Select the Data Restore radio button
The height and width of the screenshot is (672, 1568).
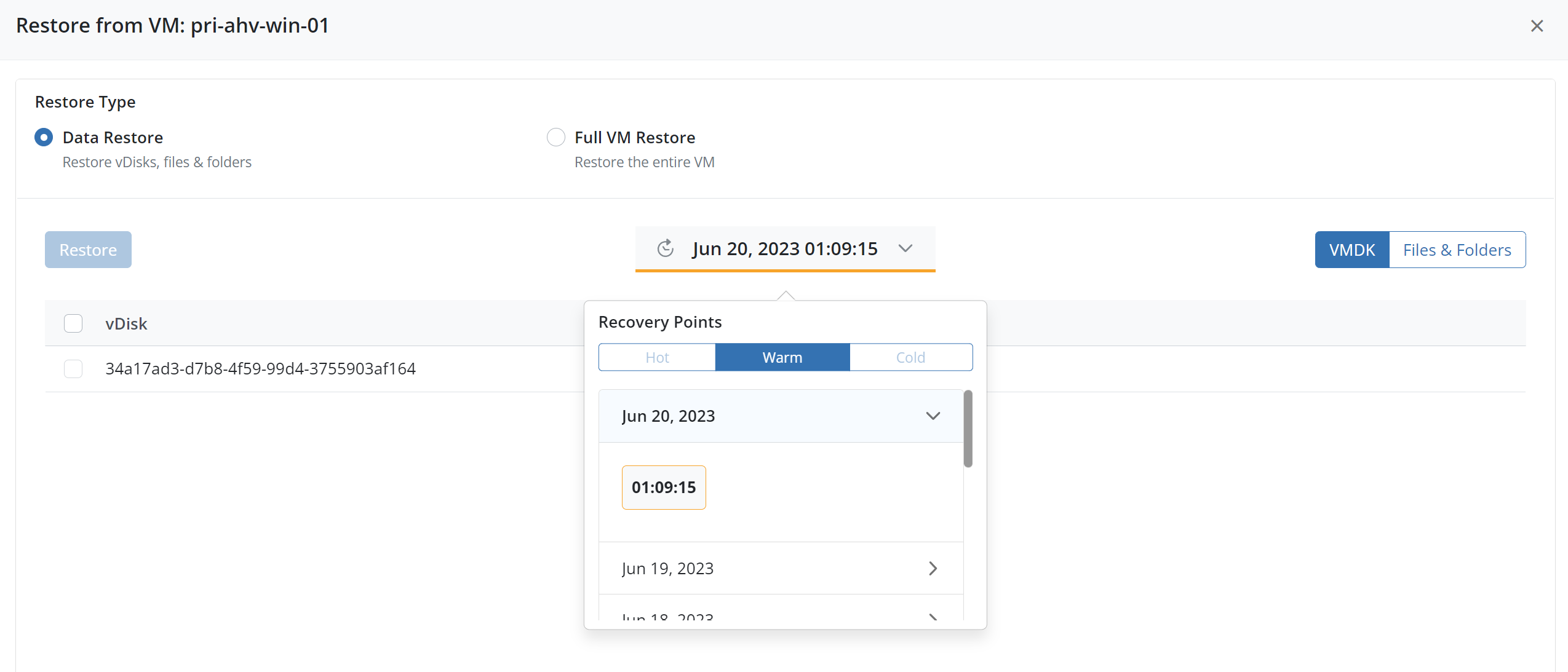tap(44, 137)
